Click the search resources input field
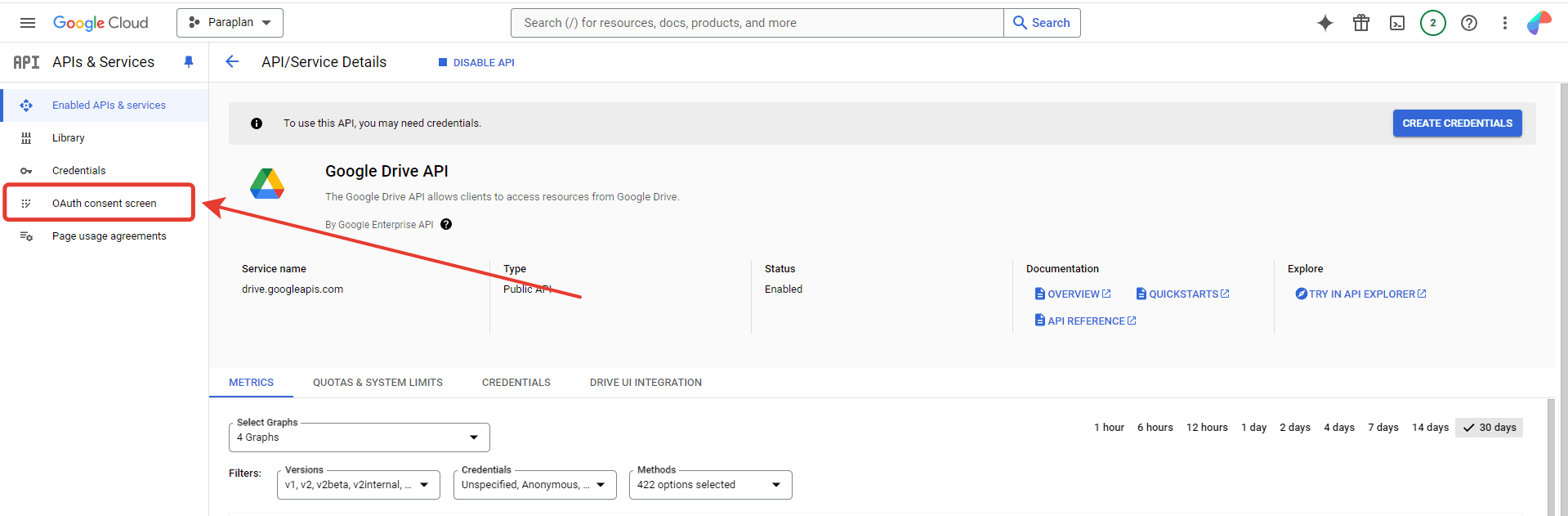Viewport: 1568px width, 516px height. click(757, 23)
